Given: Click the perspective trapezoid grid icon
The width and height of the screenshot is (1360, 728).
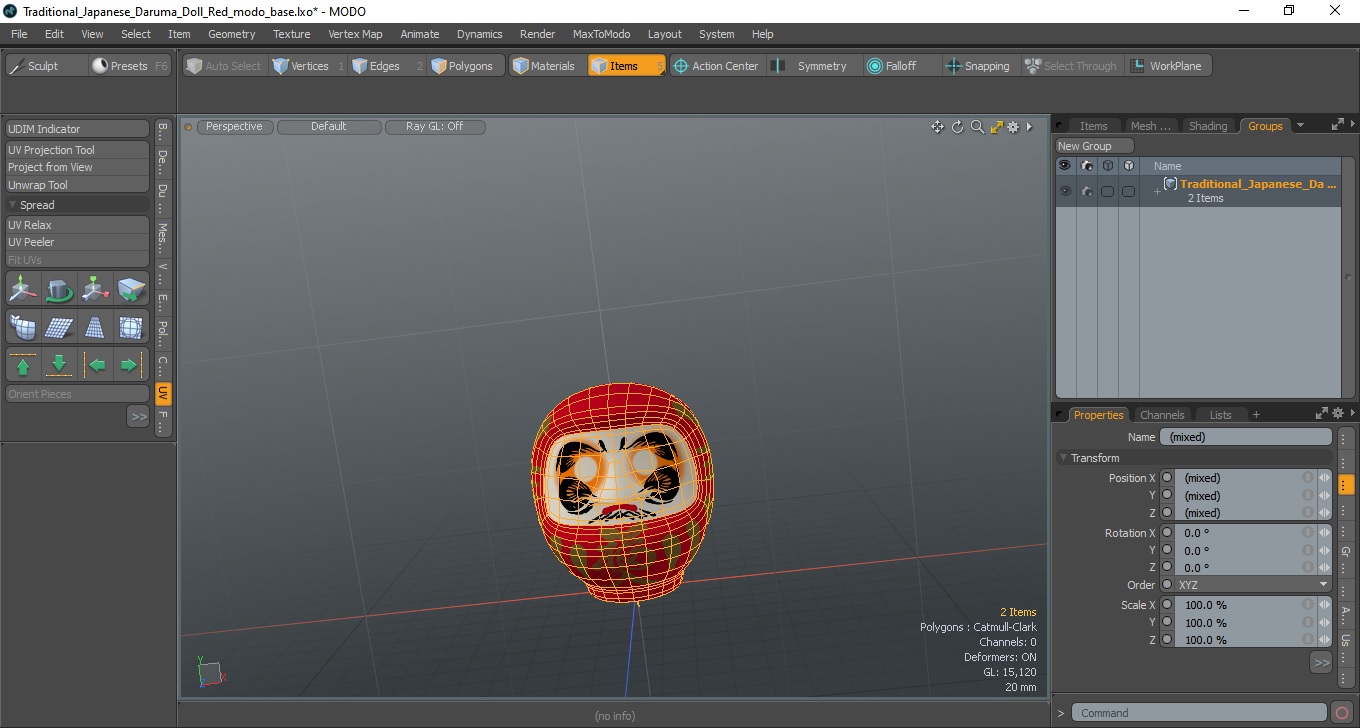Looking at the screenshot, I should click(96, 327).
